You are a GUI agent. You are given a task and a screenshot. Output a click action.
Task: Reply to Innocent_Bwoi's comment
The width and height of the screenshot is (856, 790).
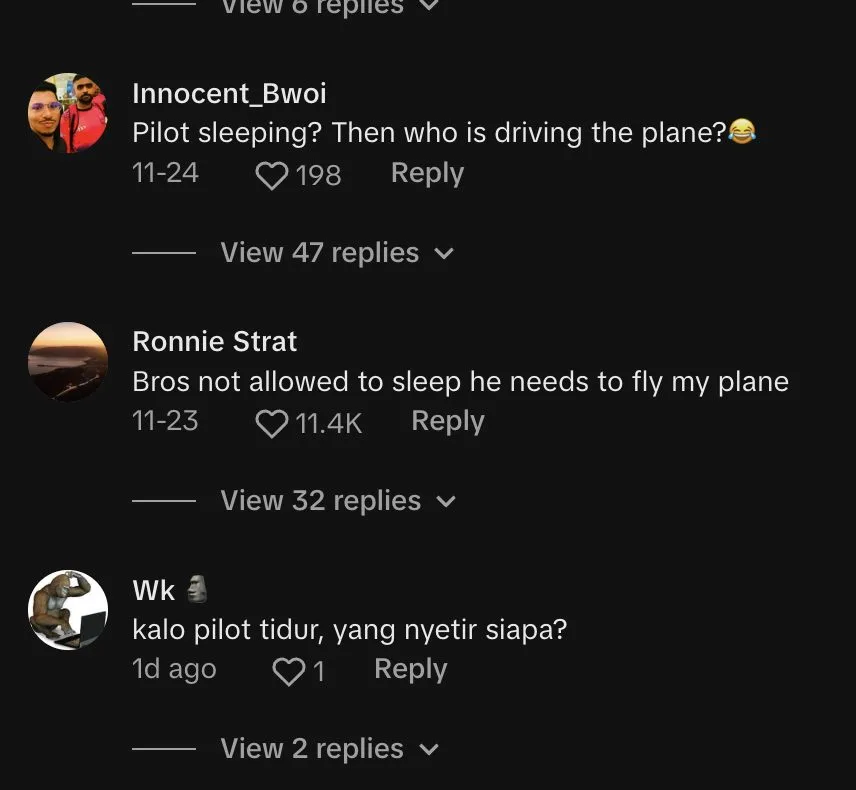(x=427, y=173)
